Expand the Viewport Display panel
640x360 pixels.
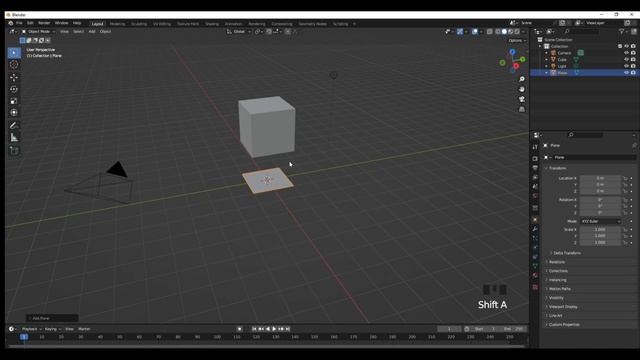562,307
